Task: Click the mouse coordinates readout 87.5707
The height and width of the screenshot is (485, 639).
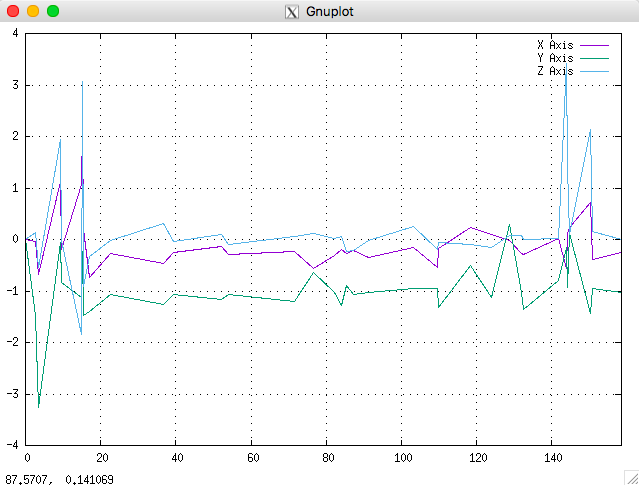Action: [29, 479]
